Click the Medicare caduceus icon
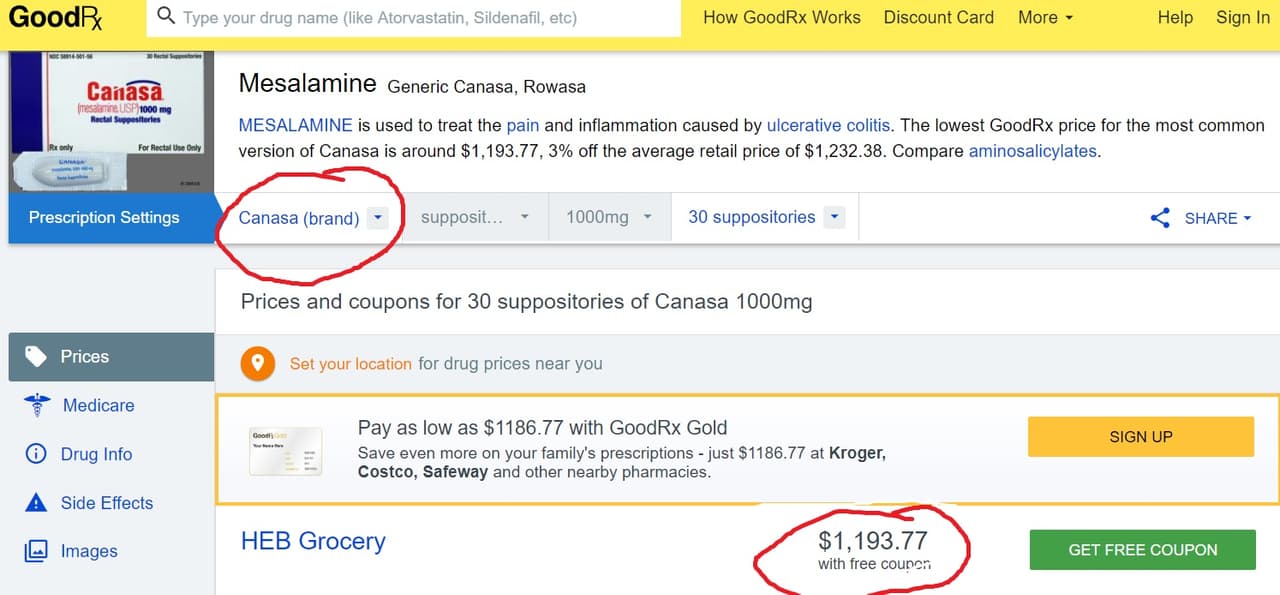This screenshot has width=1280, height=595. (36, 406)
